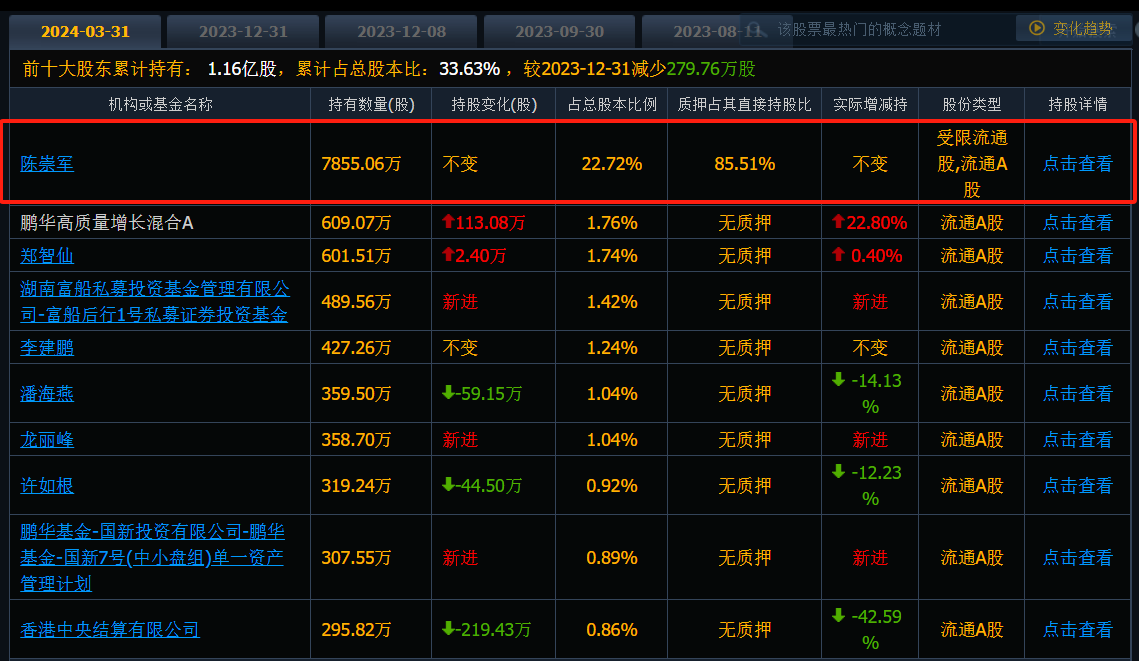Click the 609.07万 holding value
The width and height of the screenshot is (1139, 661).
[356, 222]
